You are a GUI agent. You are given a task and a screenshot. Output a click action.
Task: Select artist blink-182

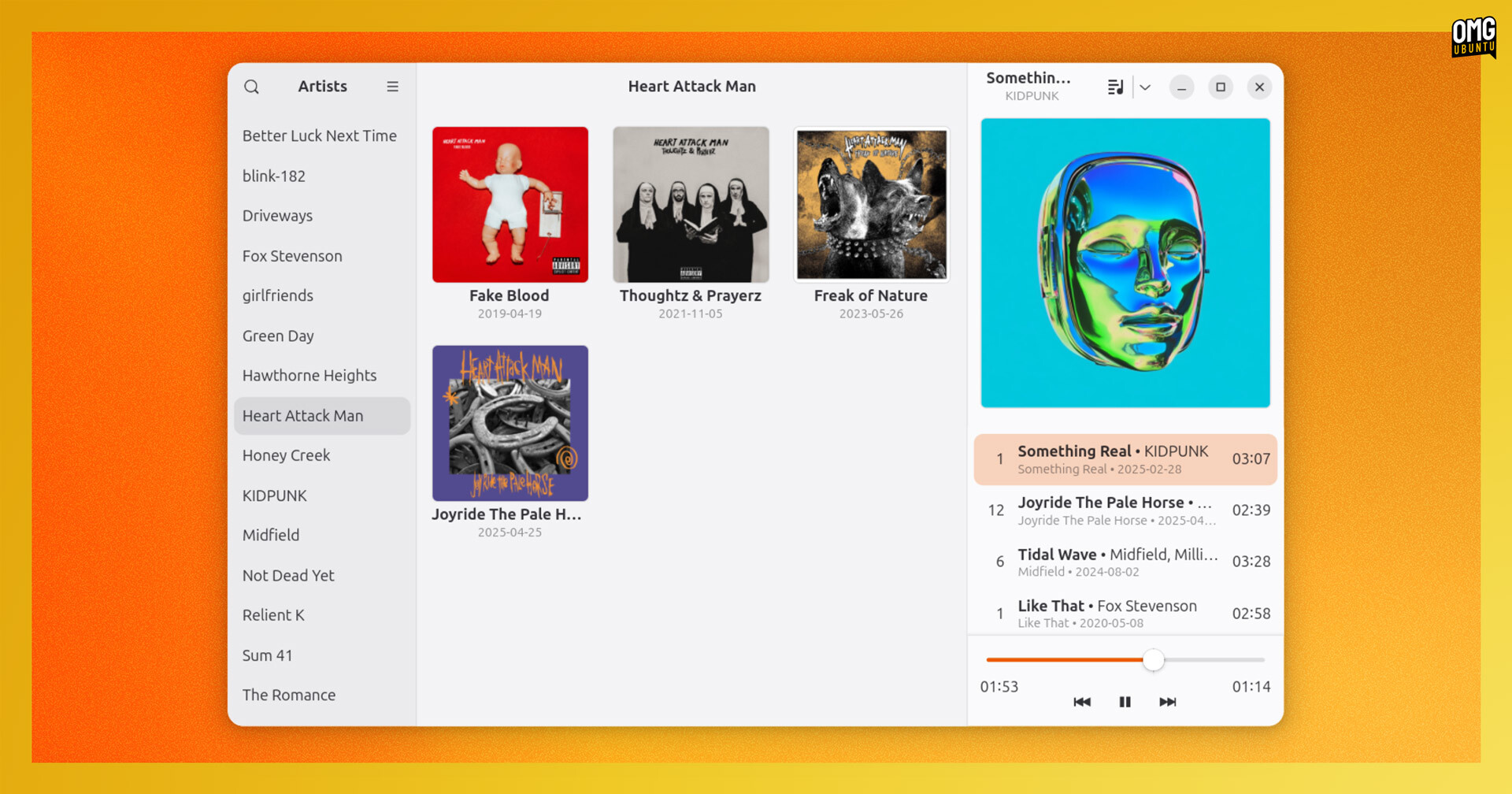[x=322, y=176]
